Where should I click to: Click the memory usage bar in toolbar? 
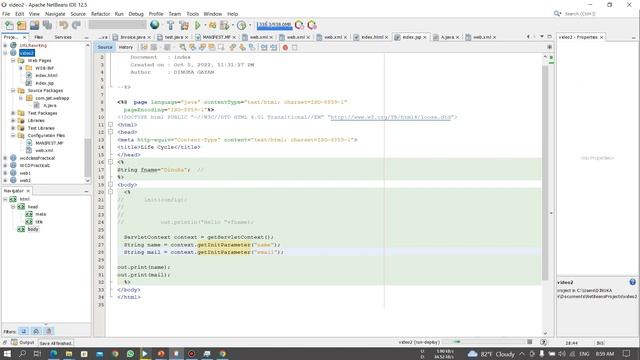click(274, 25)
